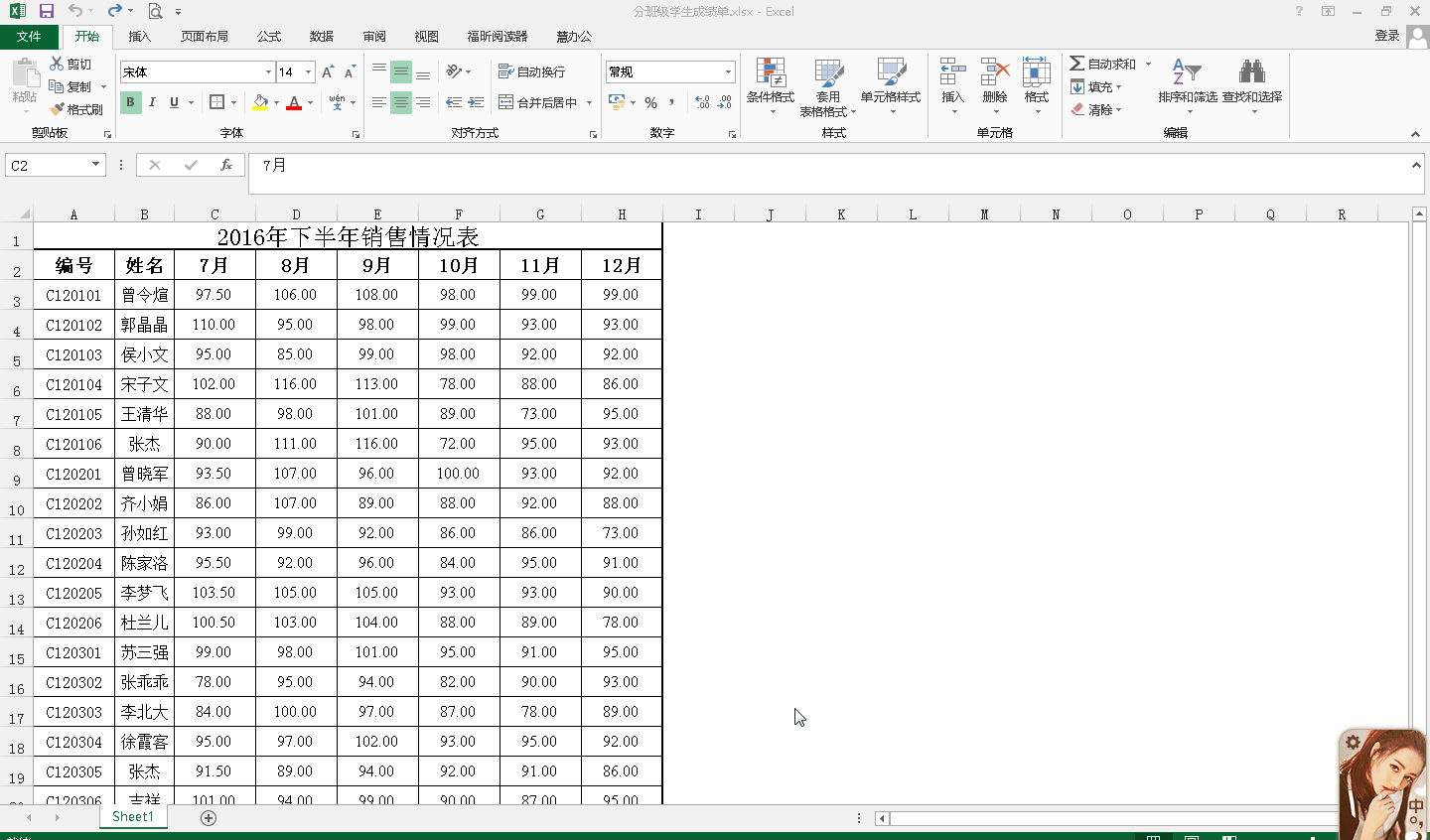Select the Sheet1 worksheet tab
1430x840 pixels.
(x=133, y=817)
